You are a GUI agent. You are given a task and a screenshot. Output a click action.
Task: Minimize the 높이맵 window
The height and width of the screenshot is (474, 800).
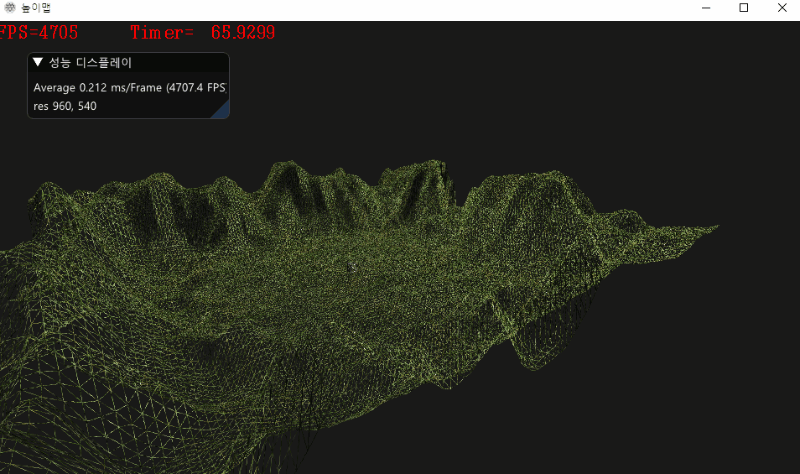tap(706, 8)
